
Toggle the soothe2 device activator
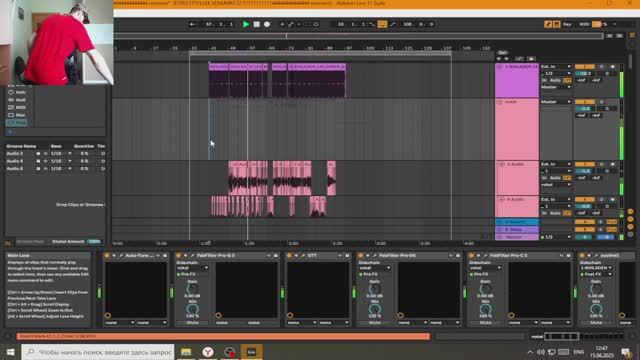click(582, 256)
